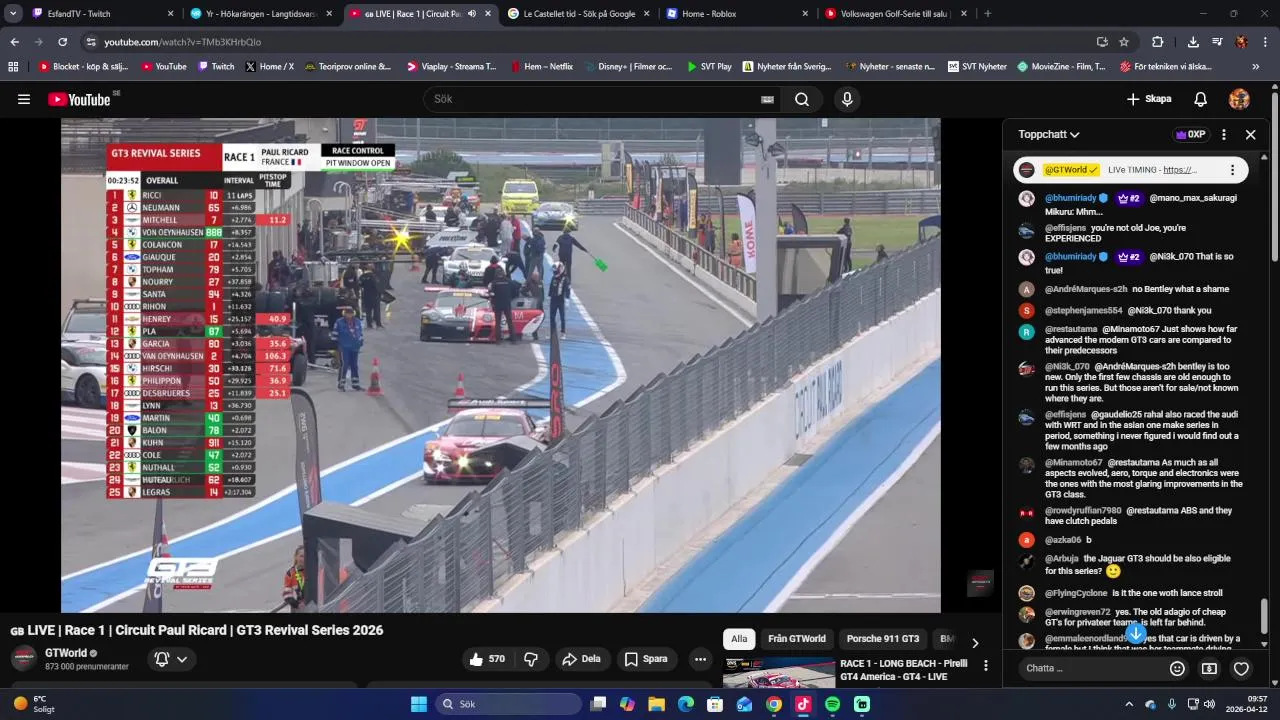Select the Från GTWorld filter chip
The width and height of the screenshot is (1280, 720).
(797, 639)
